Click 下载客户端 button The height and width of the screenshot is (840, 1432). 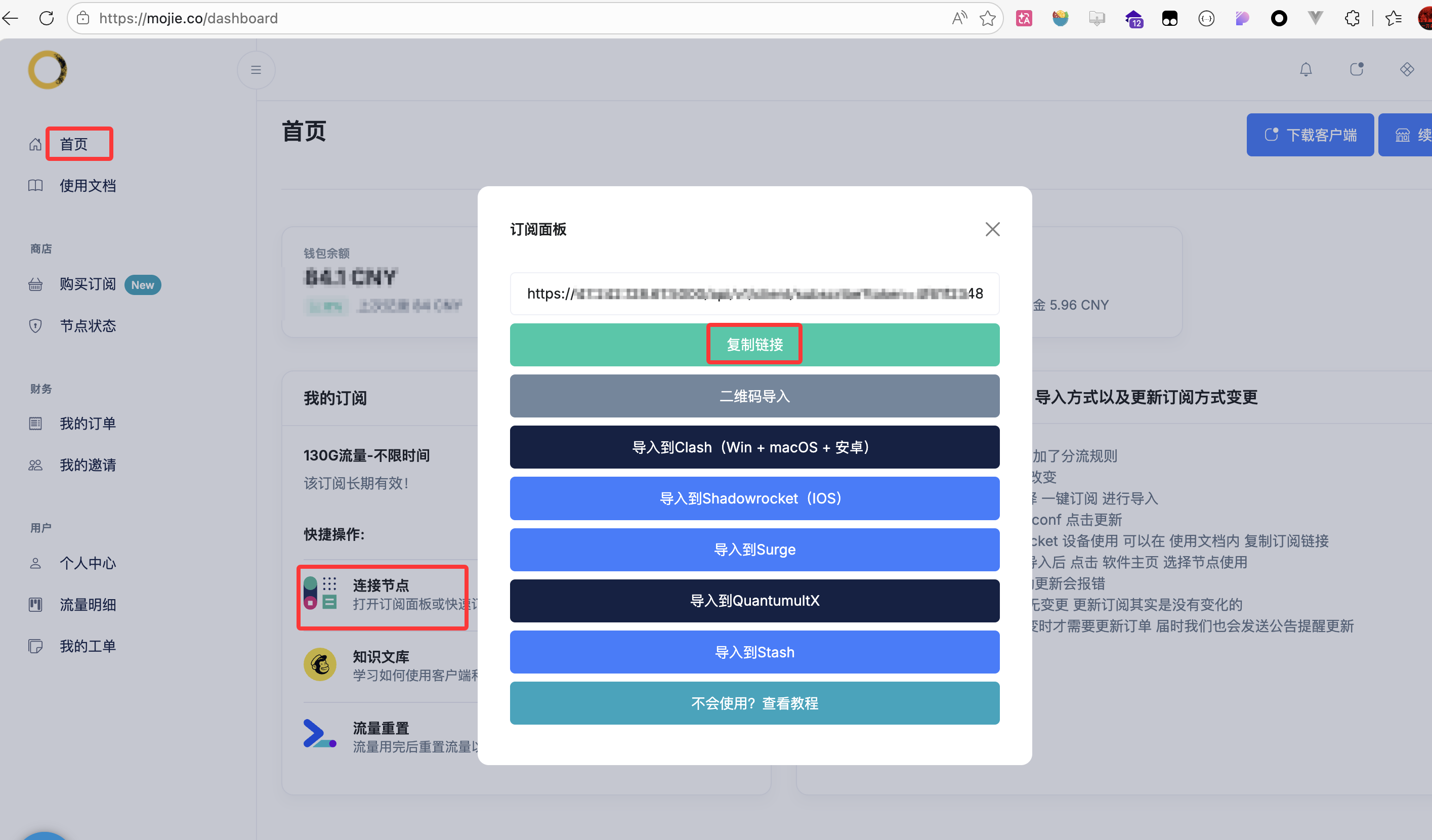coord(1310,135)
